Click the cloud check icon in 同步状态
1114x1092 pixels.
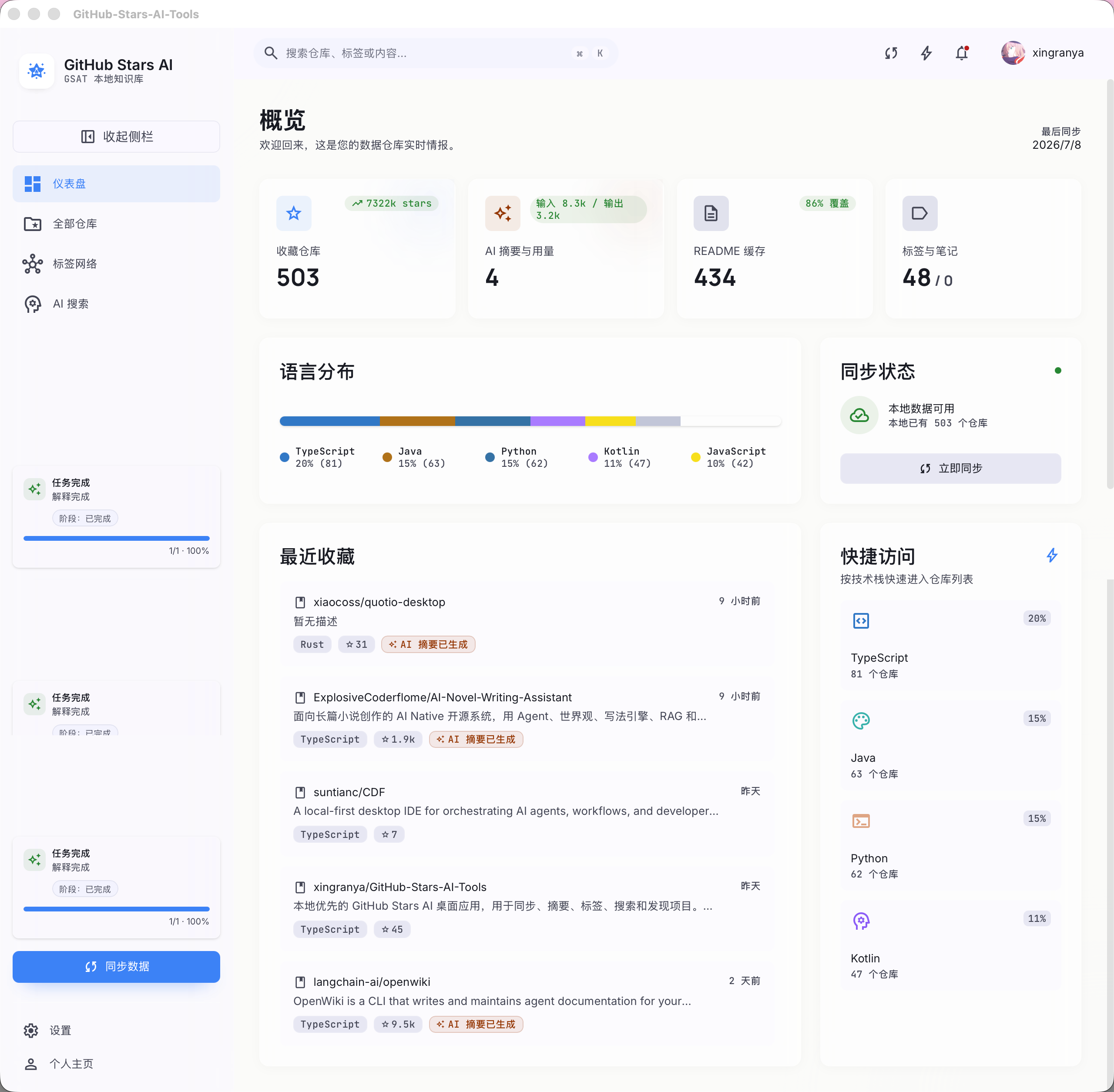point(859,415)
